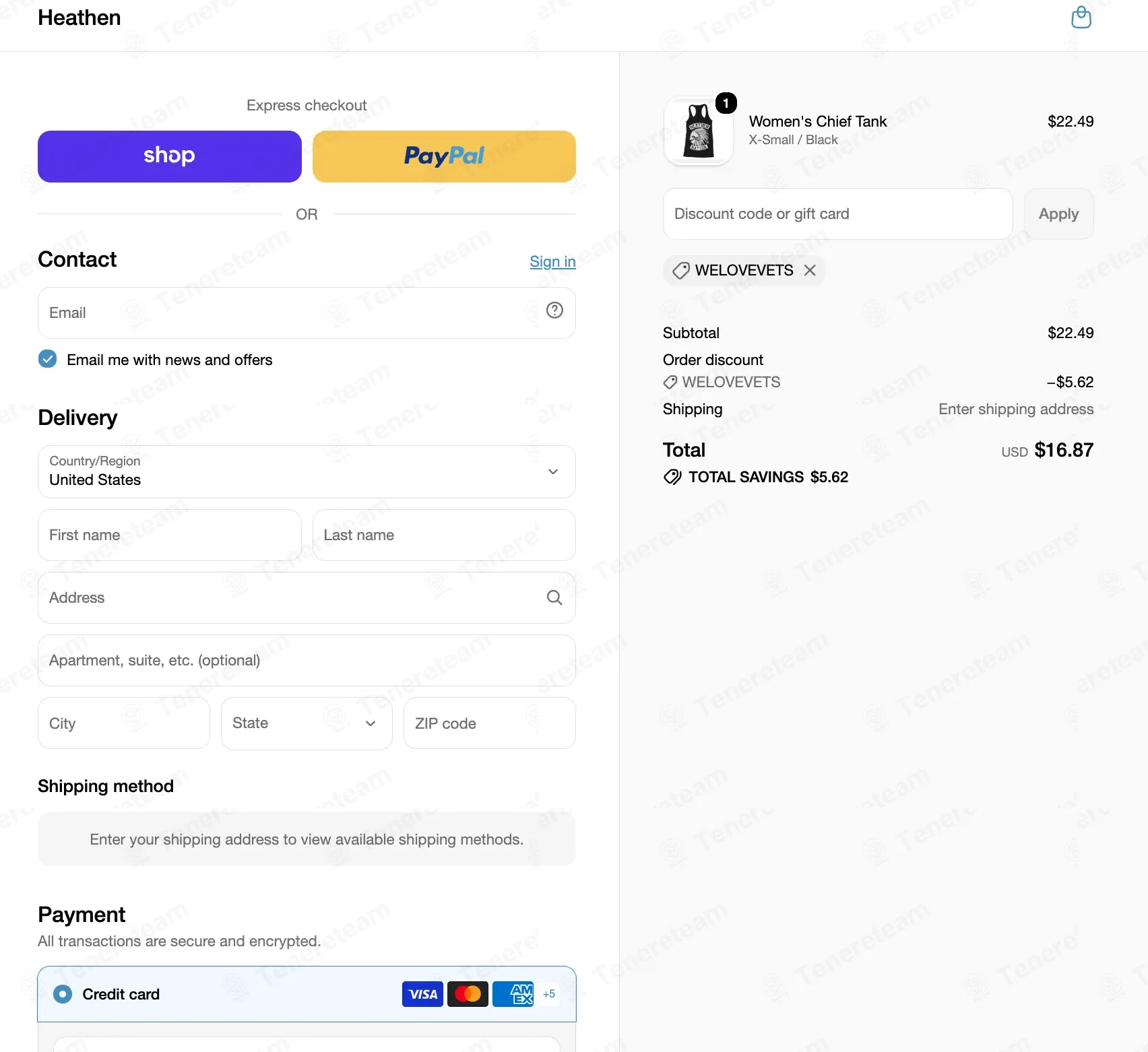Click the X-Small / Black variant text

(x=793, y=139)
